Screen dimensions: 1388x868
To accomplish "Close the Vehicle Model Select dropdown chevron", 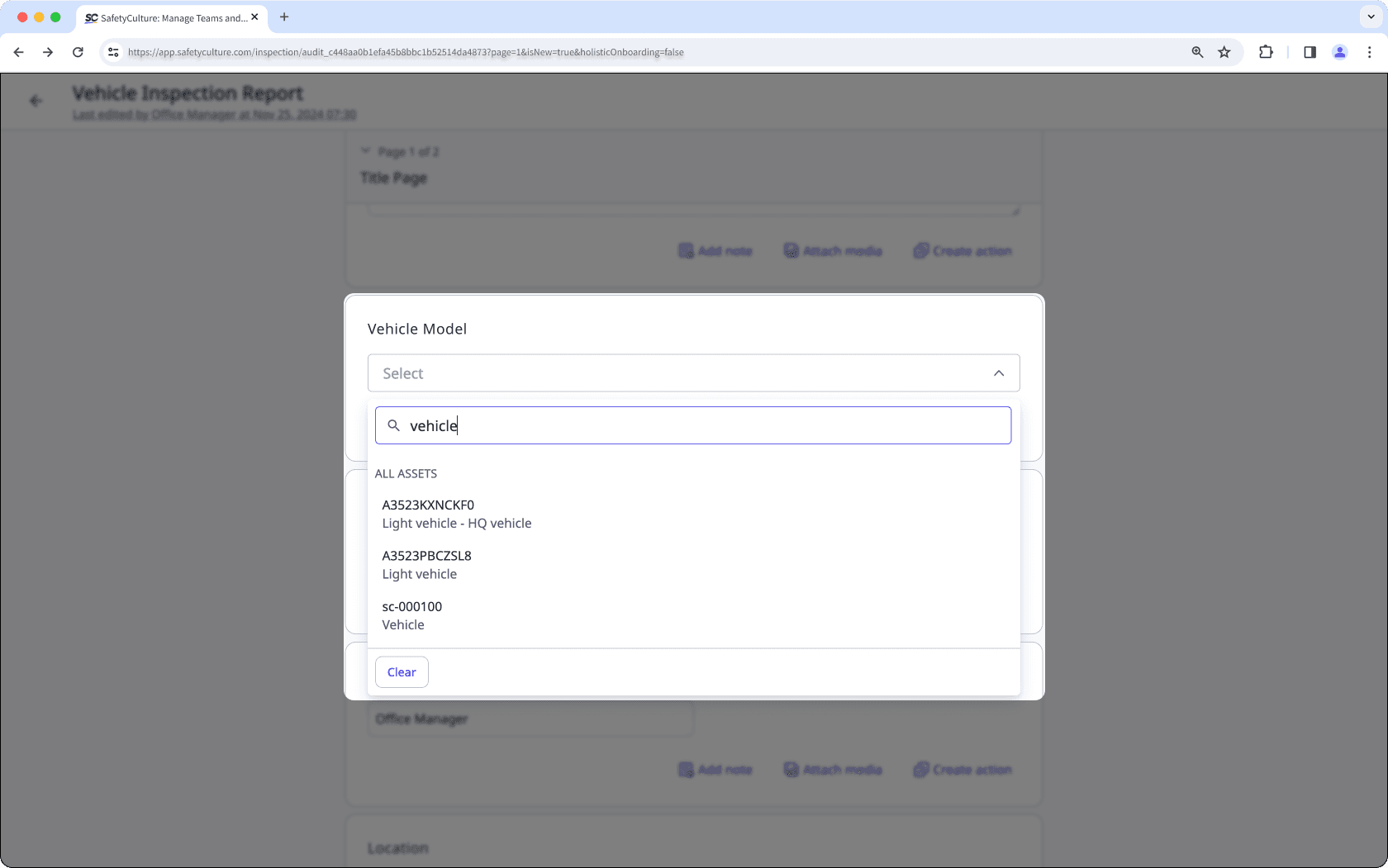I will pos(998,372).
